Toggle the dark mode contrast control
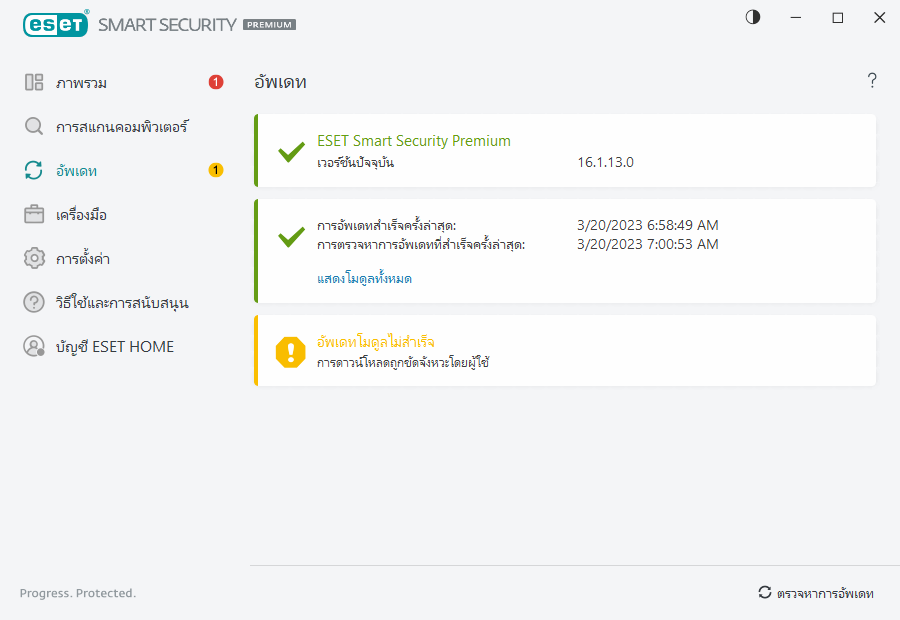Image resolution: width=900 pixels, height=620 pixels. [x=752, y=17]
